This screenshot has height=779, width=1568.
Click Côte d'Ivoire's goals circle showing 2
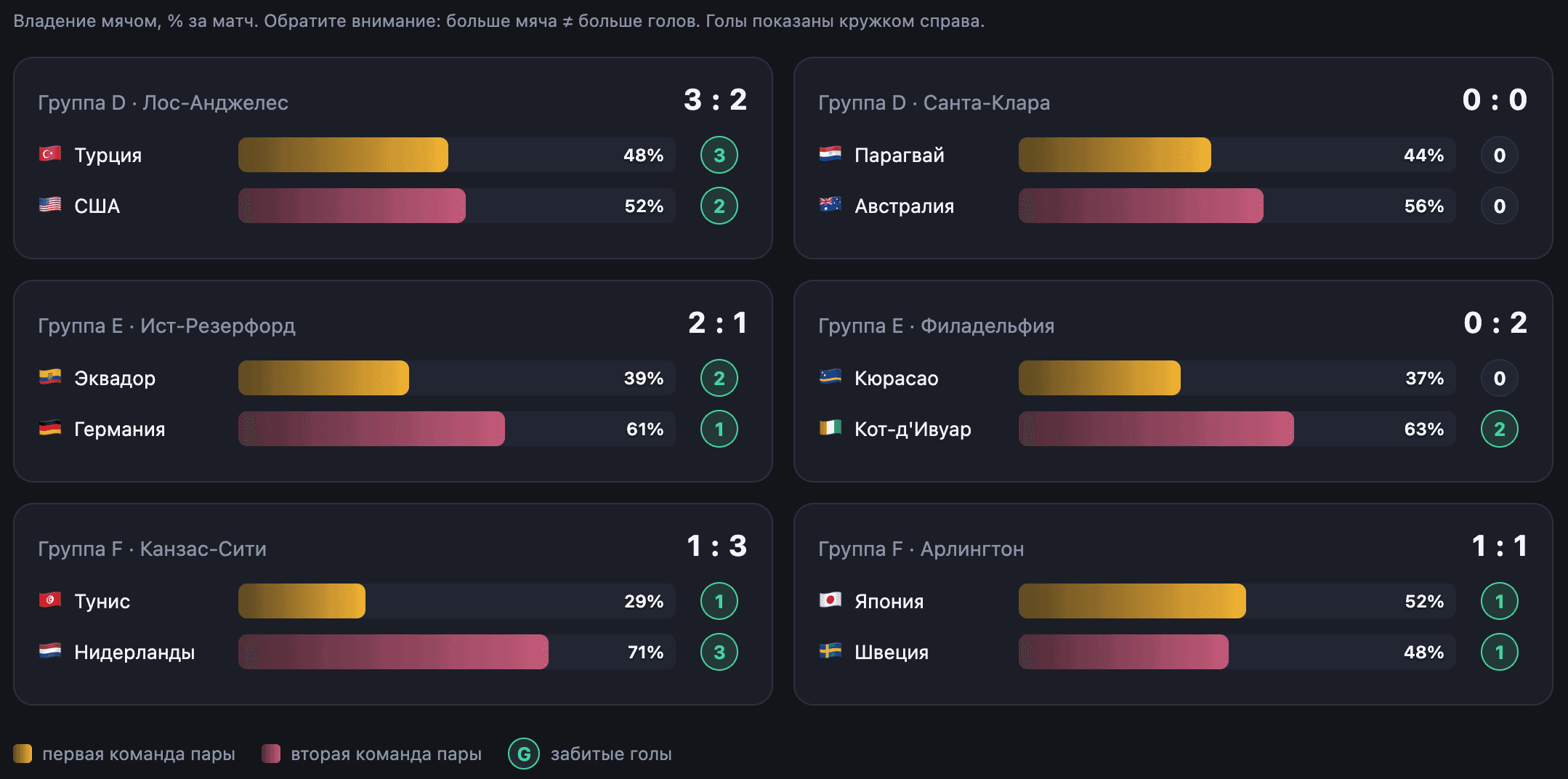click(1500, 429)
